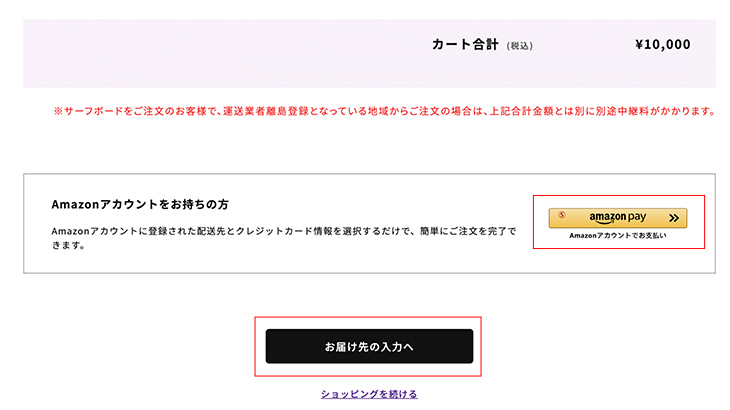The image size is (730, 410).
Task: Click the "カート合計" label
Action: (x=465, y=45)
